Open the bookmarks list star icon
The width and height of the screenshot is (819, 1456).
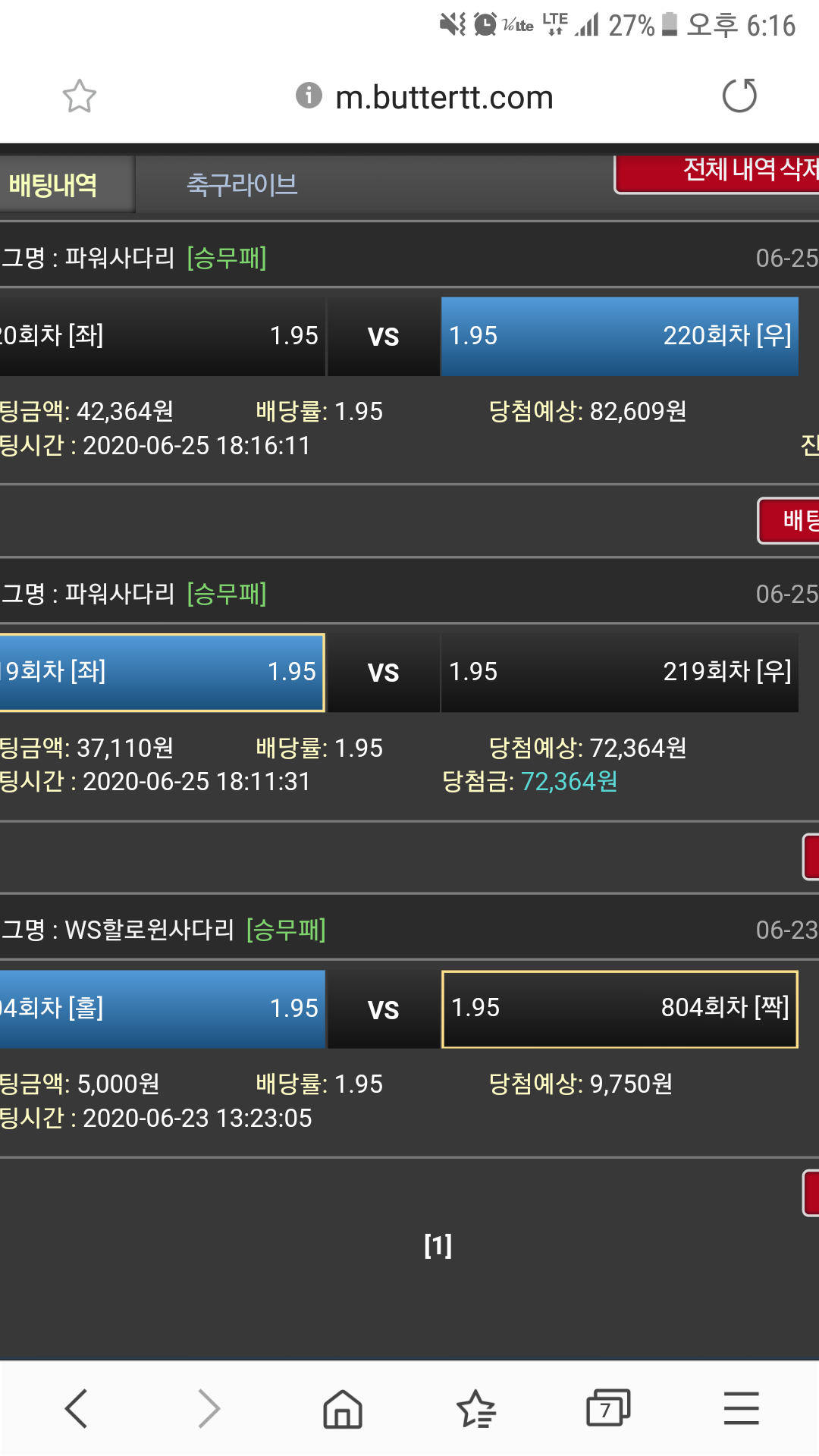tap(476, 1409)
